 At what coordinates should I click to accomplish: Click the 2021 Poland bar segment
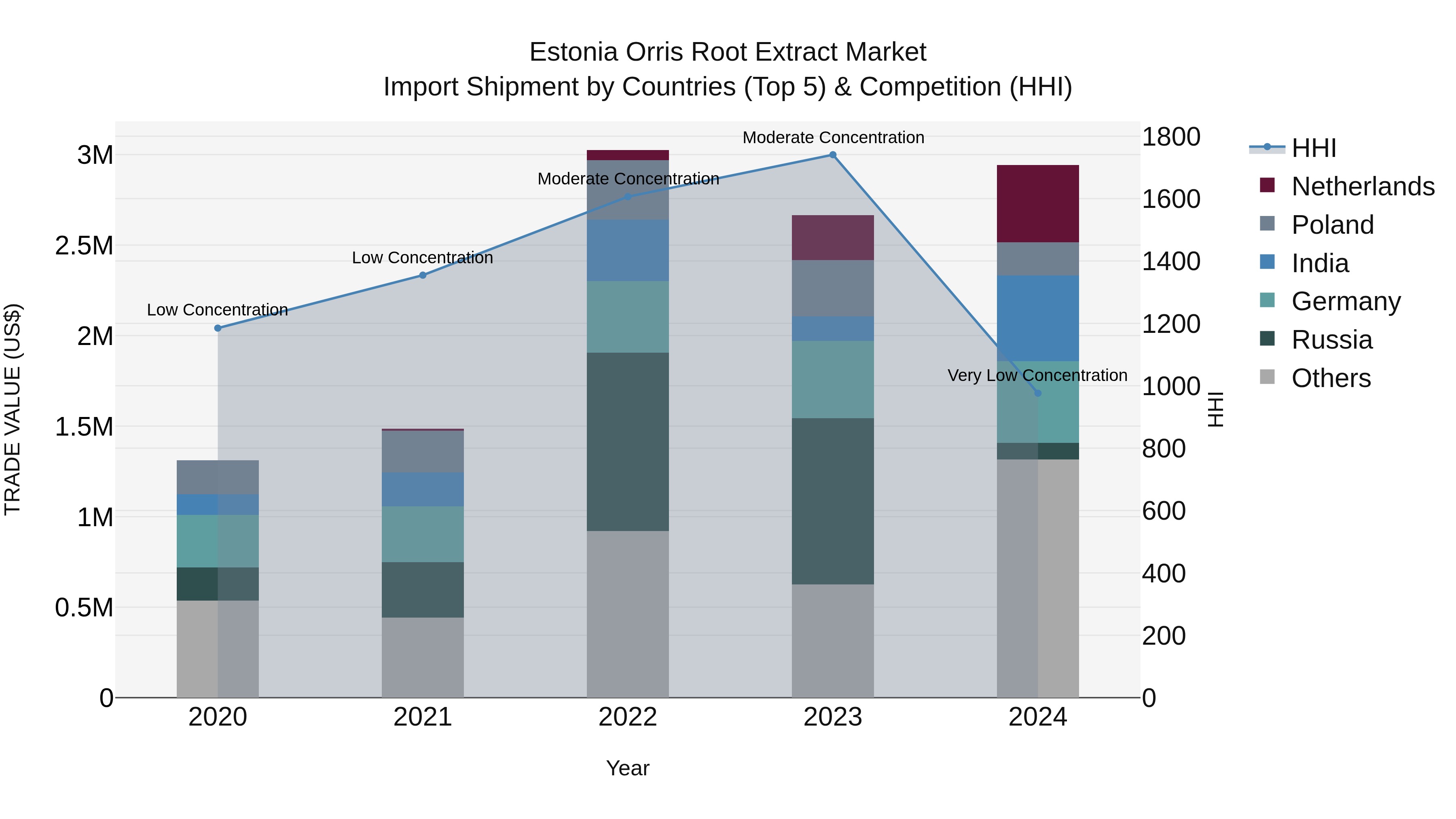423,452
